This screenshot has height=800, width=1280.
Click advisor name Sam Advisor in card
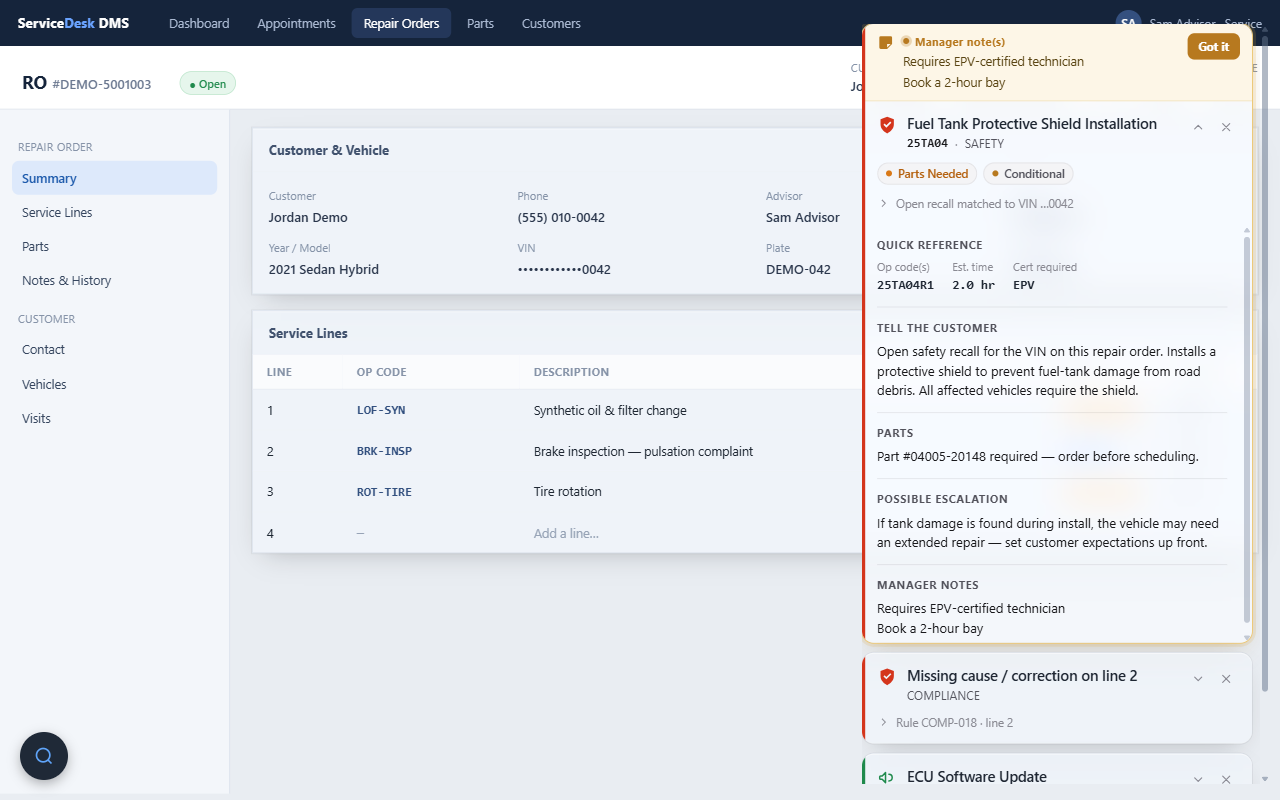point(803,217)
